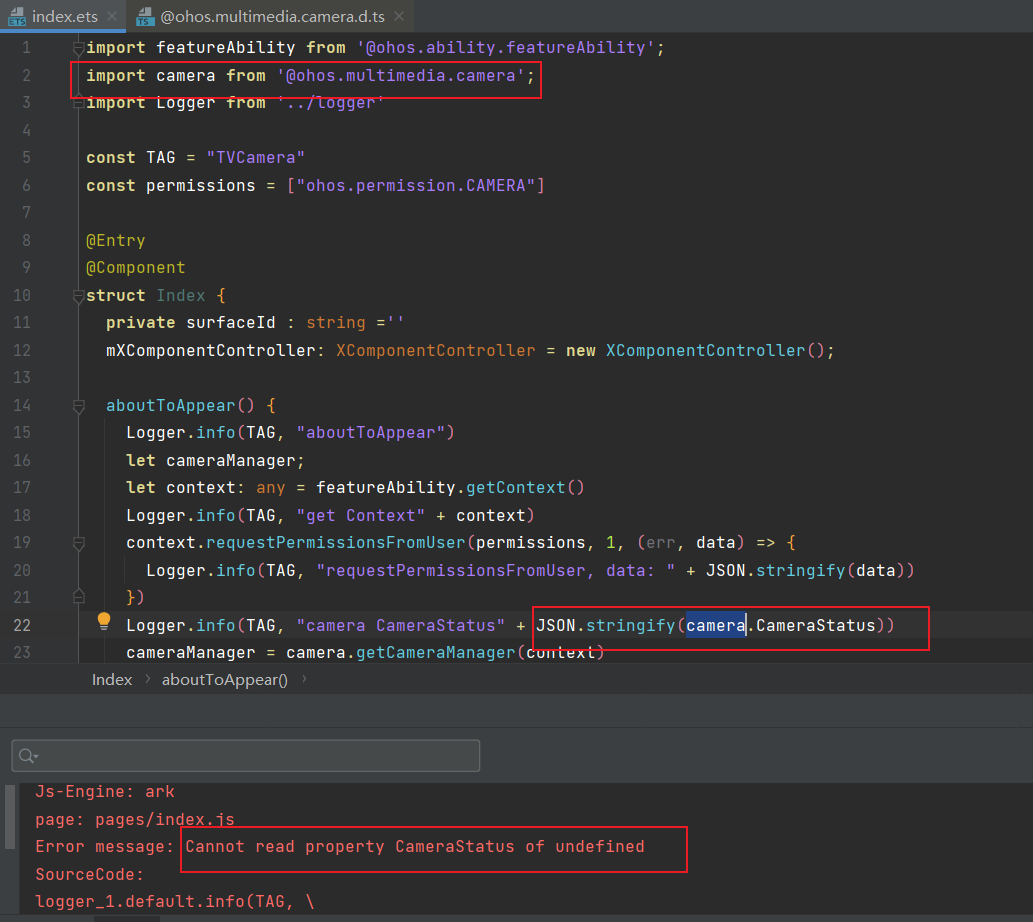Open the search options magnifier dropdown
1033x922 pixels.
click(x=28, y=755)
